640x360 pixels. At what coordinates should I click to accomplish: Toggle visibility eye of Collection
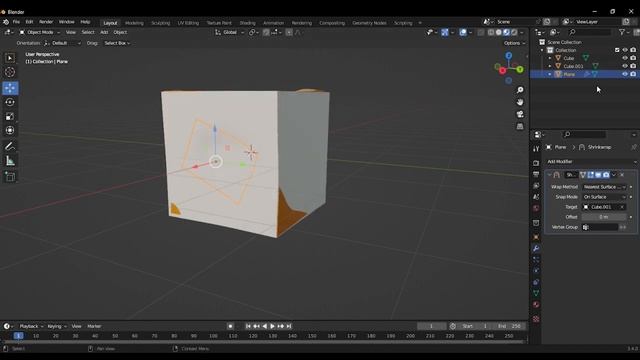[x=624, y=50]
